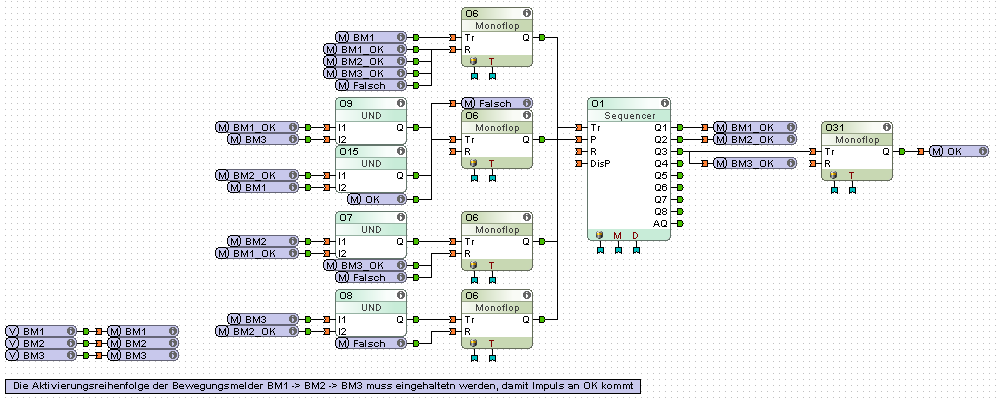
Task: Click the T parameter pin of O31 Monoflop
Action: [x=851, y=175]
